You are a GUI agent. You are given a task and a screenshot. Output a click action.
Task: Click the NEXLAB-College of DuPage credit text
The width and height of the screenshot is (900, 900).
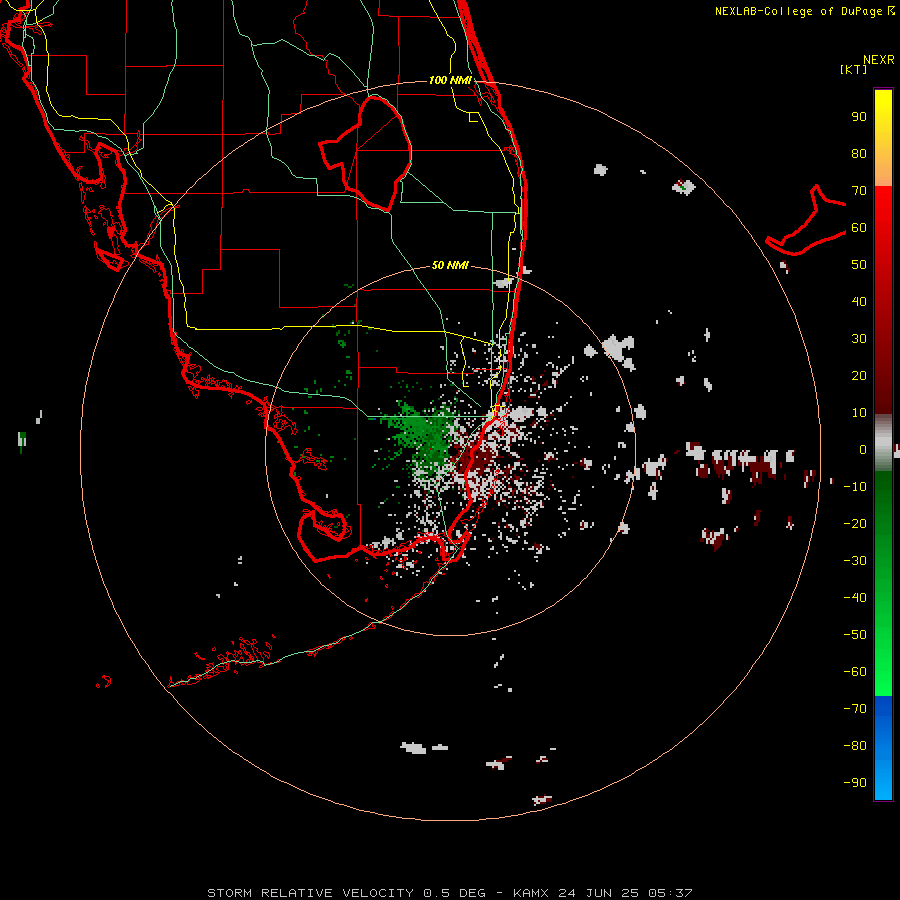pos(804,11)
